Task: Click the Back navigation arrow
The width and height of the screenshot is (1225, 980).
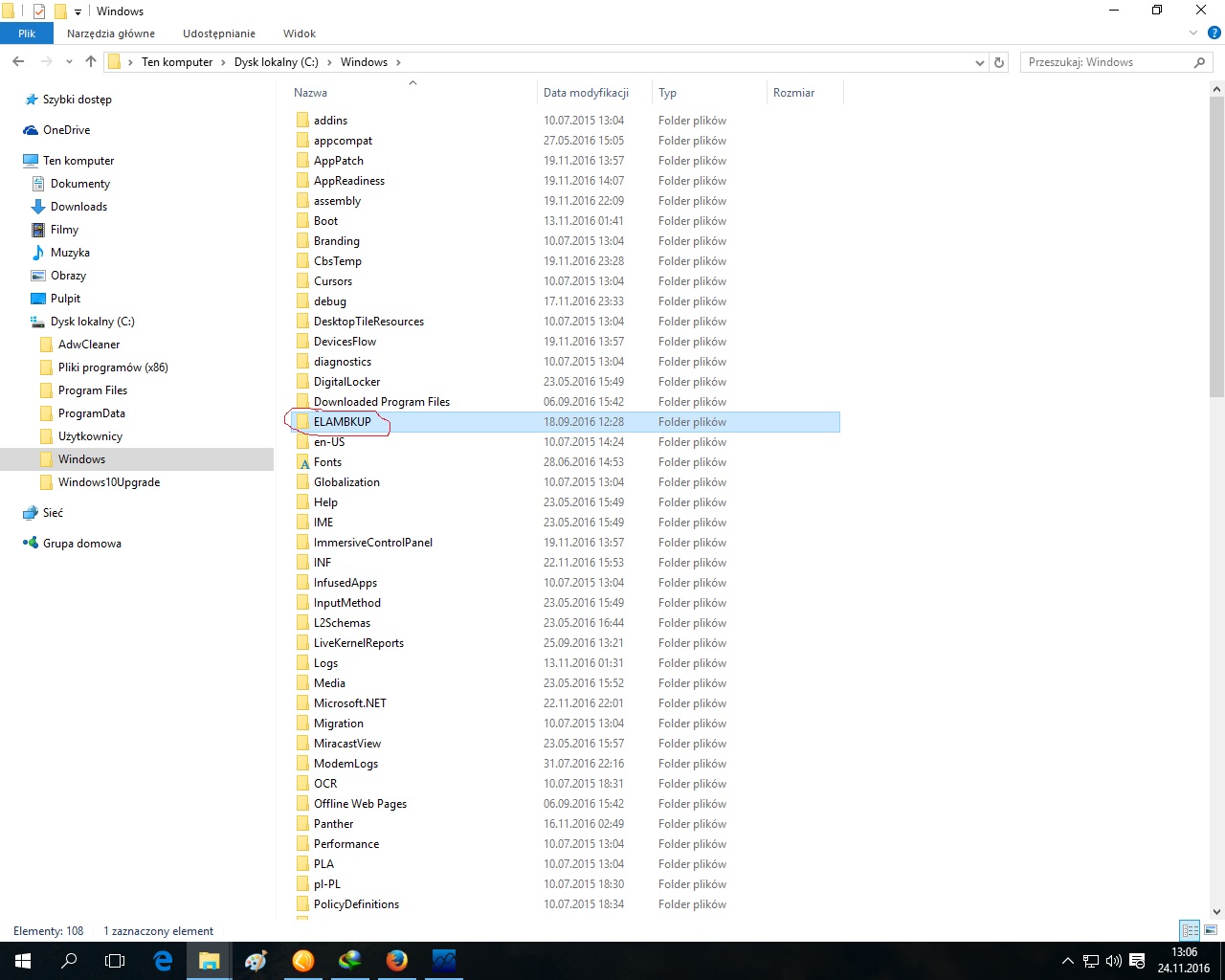Action: 18,62
